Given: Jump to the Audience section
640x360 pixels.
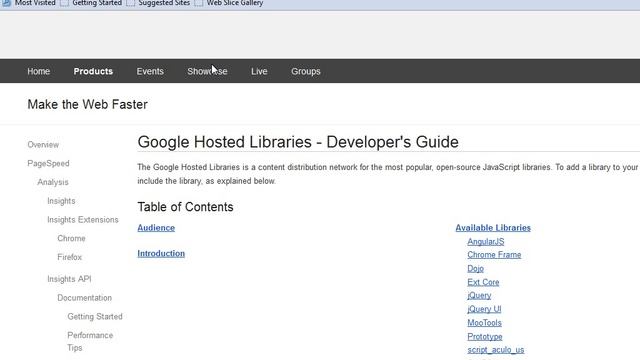Looking at the screenshot, I should [x=156, y=228].
